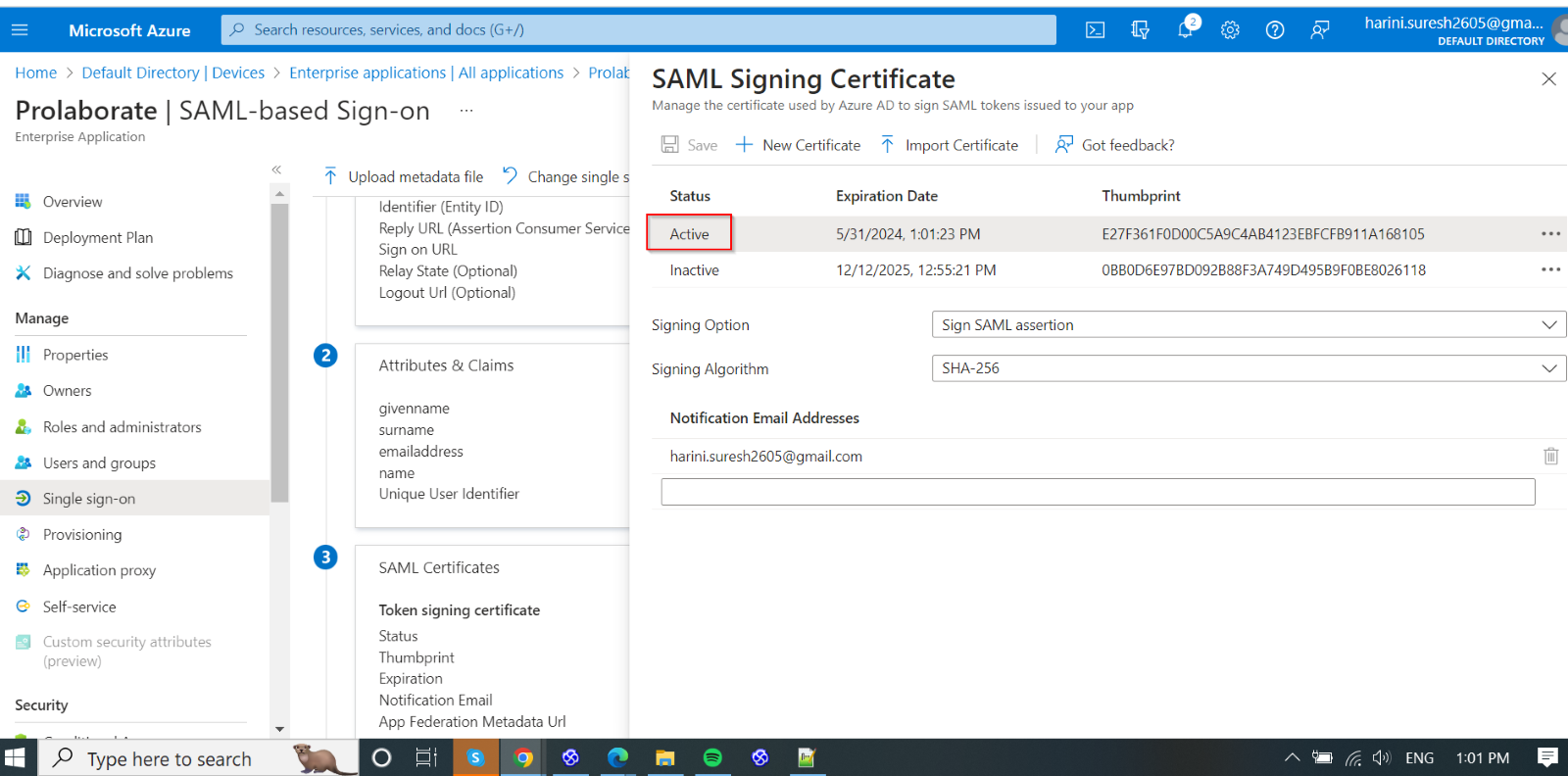Viewport: 1568px width, 776px height.
Task: Open Task View in the taskbar
Action: [x=426, y=757]
